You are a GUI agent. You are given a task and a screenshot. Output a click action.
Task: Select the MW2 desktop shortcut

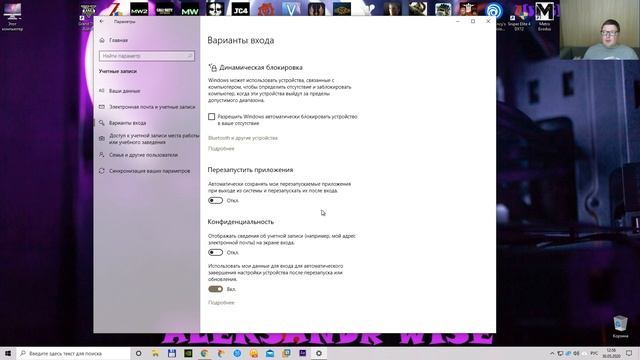point(139,9)
